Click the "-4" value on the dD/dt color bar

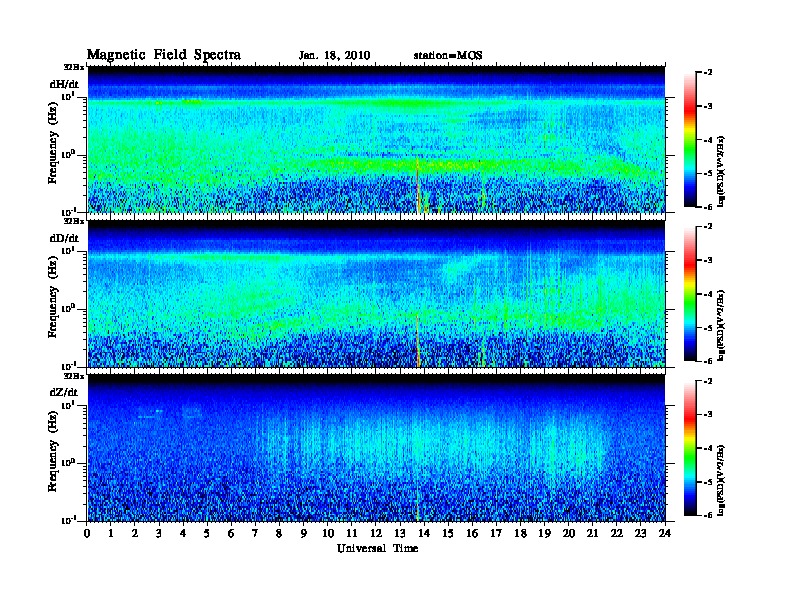click(x=708, y=294)
